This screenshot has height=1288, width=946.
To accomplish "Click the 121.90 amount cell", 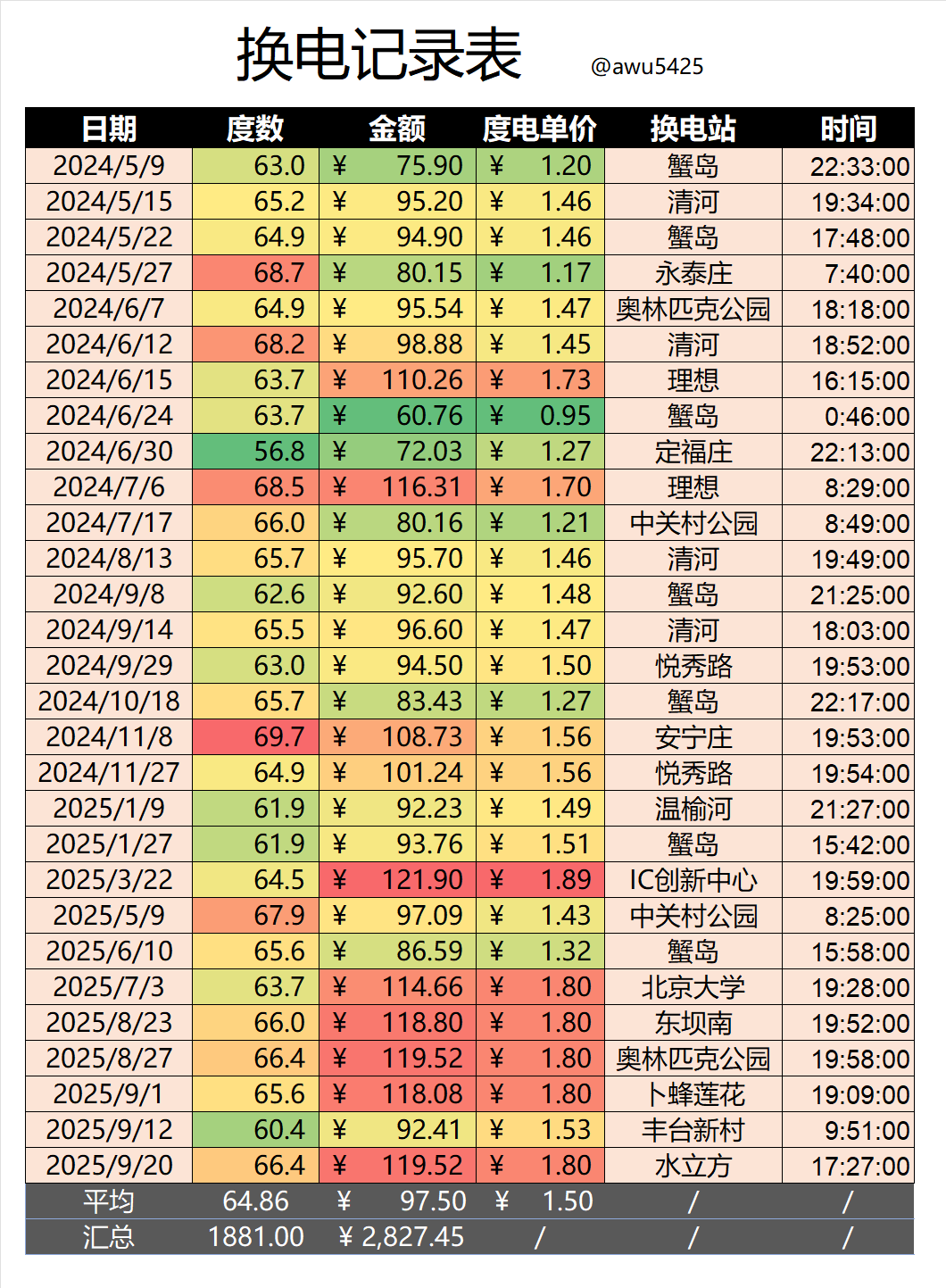I will pos(398,880).
